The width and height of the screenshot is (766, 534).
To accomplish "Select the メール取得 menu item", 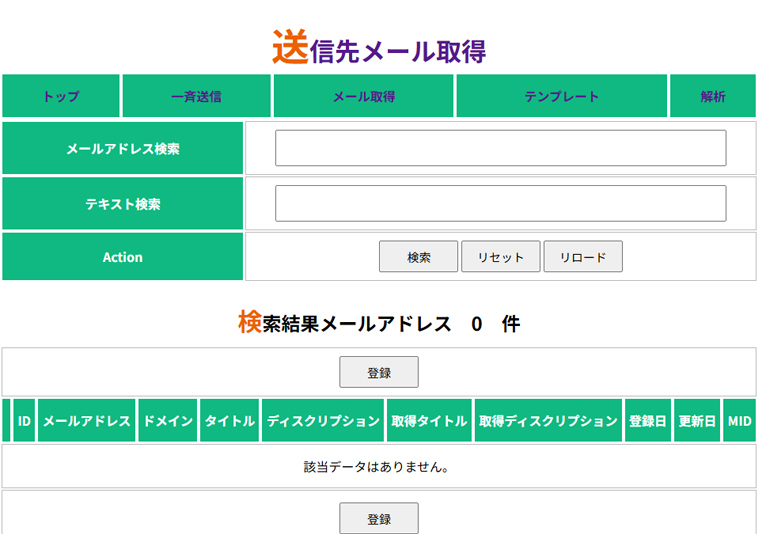I will click(364, 97).
